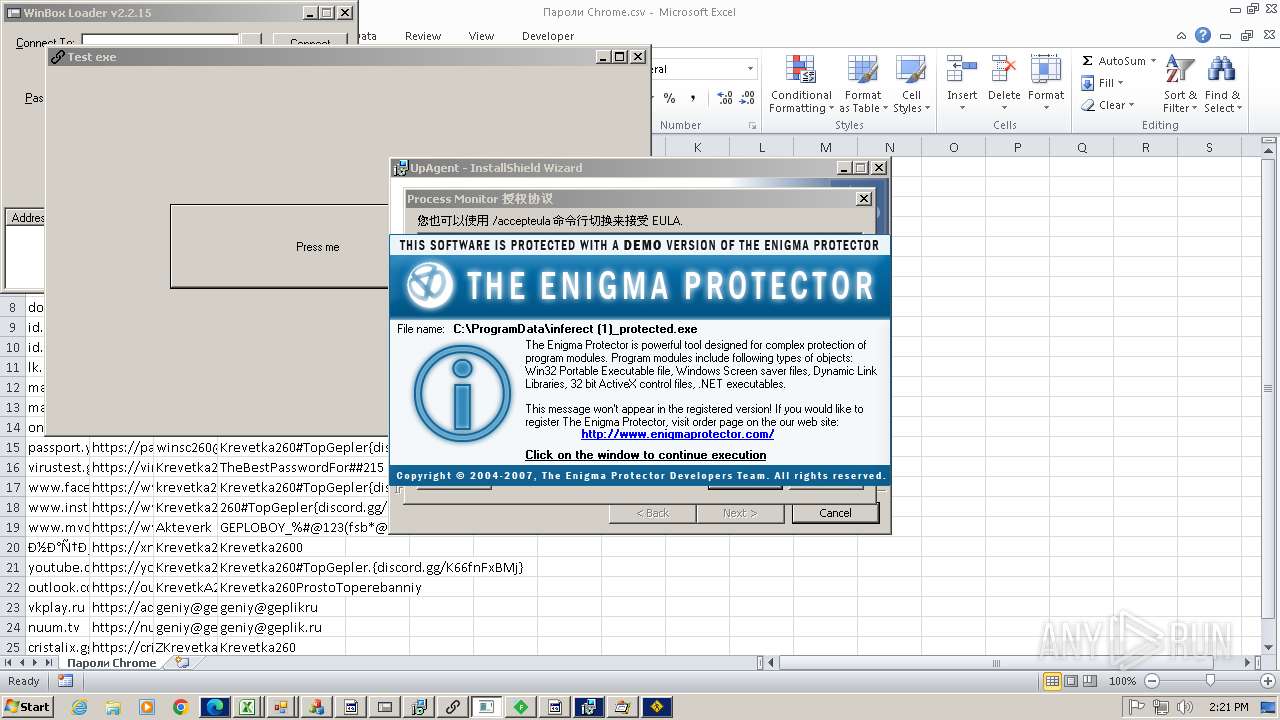Screen dimensions: 1280x720
Task: Switch to Page Layout view in status bar
Action: point(1071,681)
